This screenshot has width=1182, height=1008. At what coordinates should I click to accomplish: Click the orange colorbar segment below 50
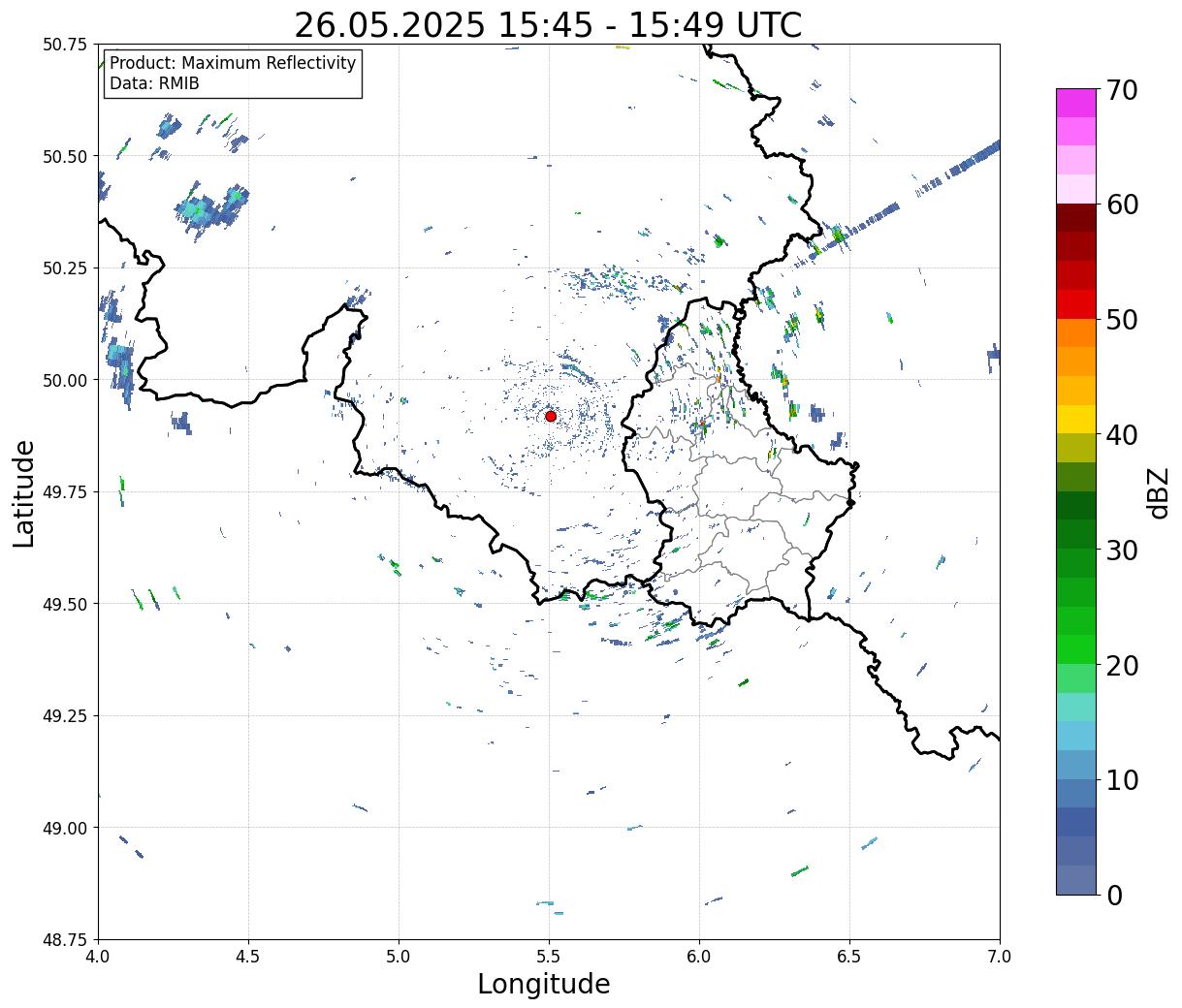tap(1076, 332)
